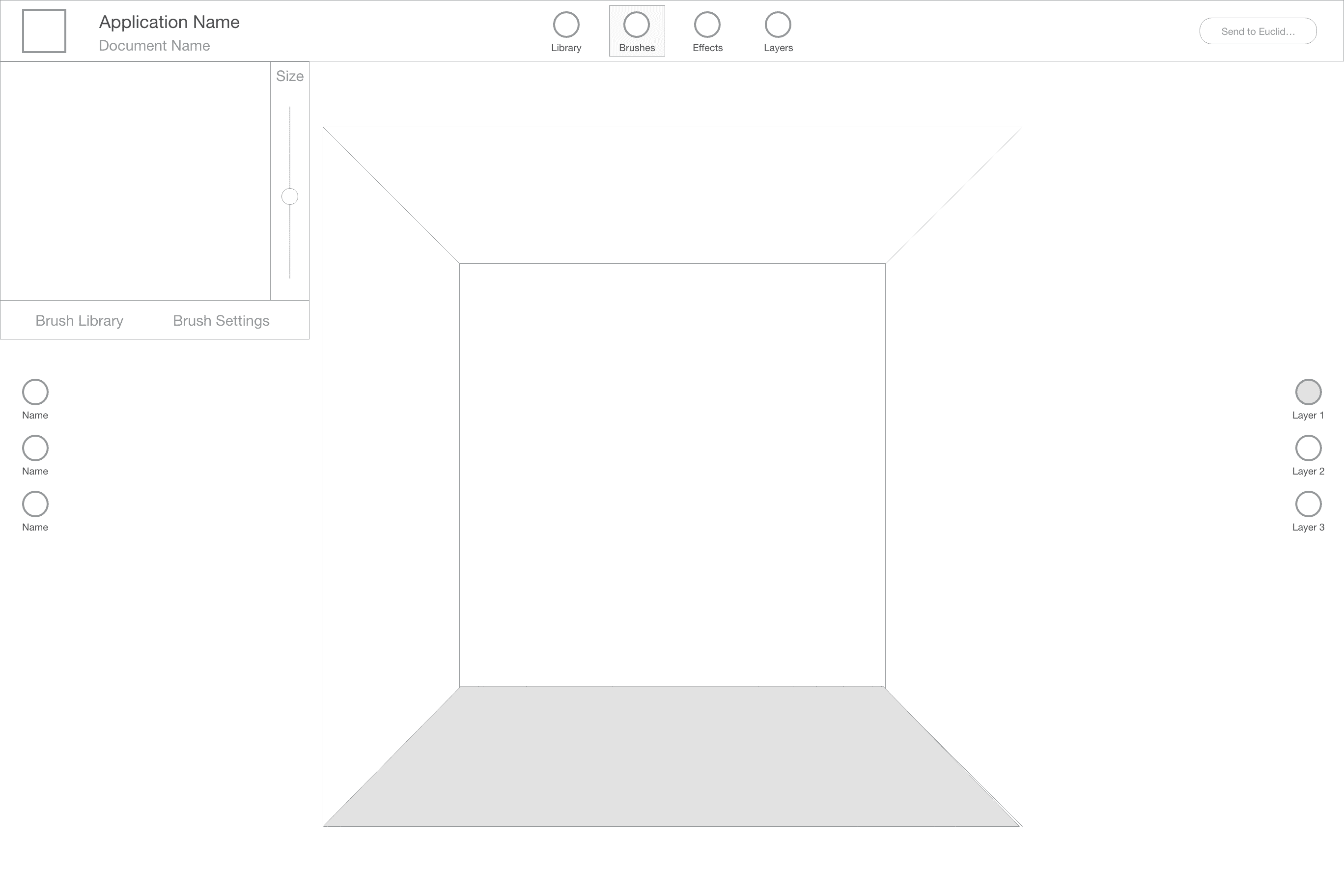Viewport: 1344px width, 896px height.
Task: Select the Layers icon in the toolbar
Action: click(778, 25)
